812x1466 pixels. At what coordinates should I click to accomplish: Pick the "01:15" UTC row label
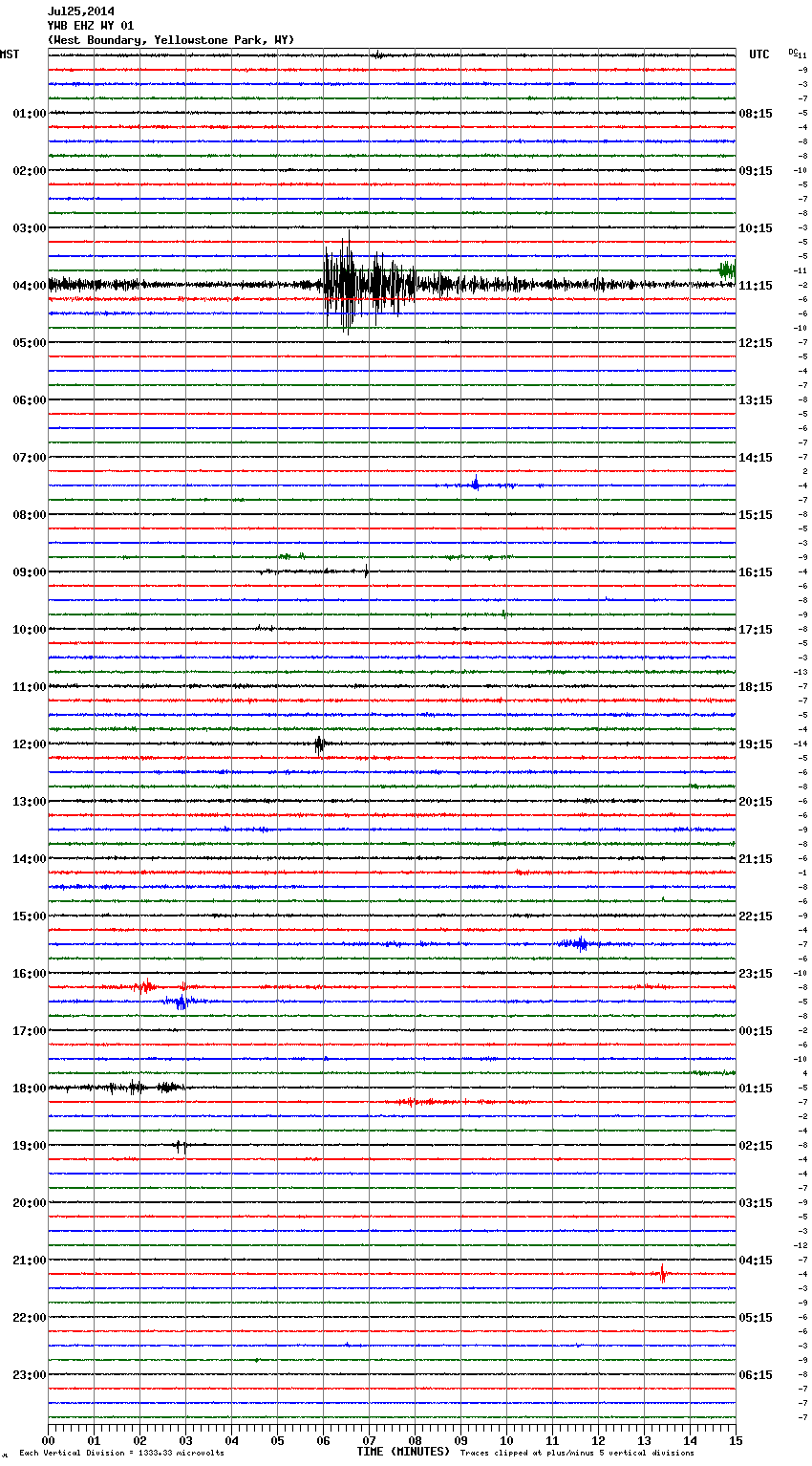tap(756, 1089)
